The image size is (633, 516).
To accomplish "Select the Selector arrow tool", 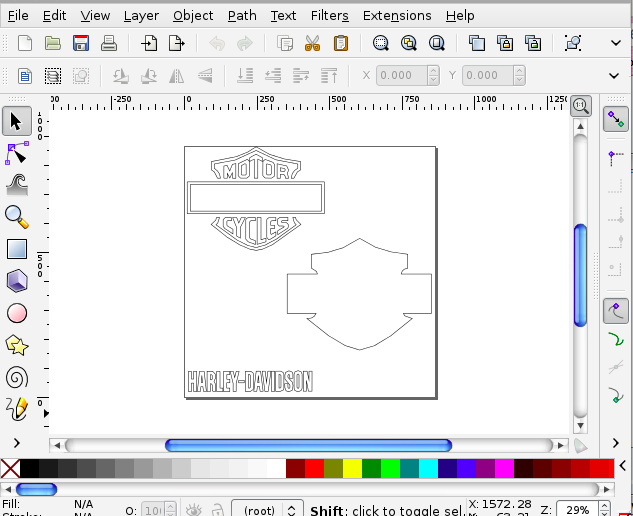I will pyautogui.click(x=17, y=121).
